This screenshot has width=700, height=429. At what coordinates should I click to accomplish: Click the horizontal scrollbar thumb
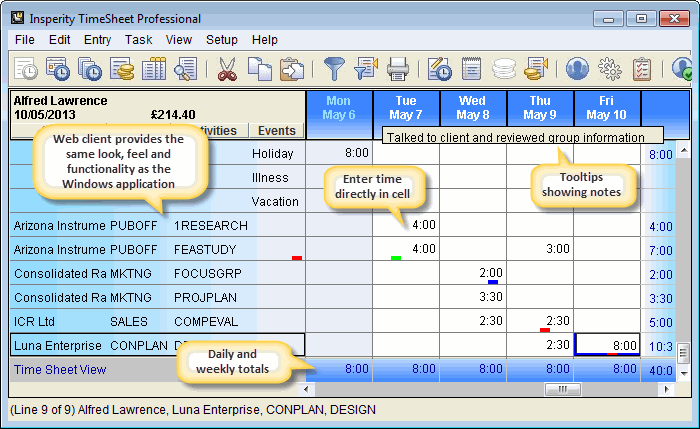pyautogui.click(x=562, y=389)
